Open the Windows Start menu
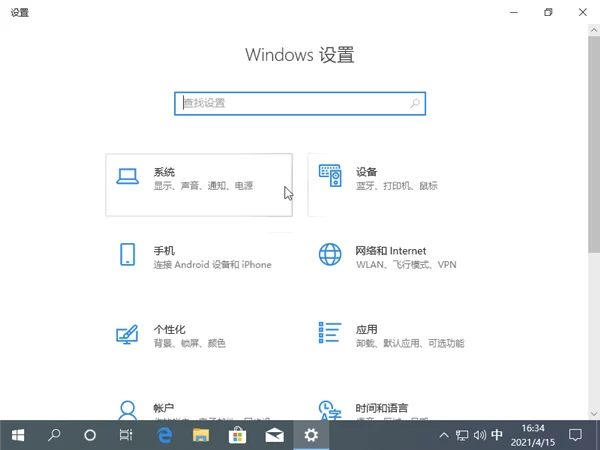 [x=18, y=435]
